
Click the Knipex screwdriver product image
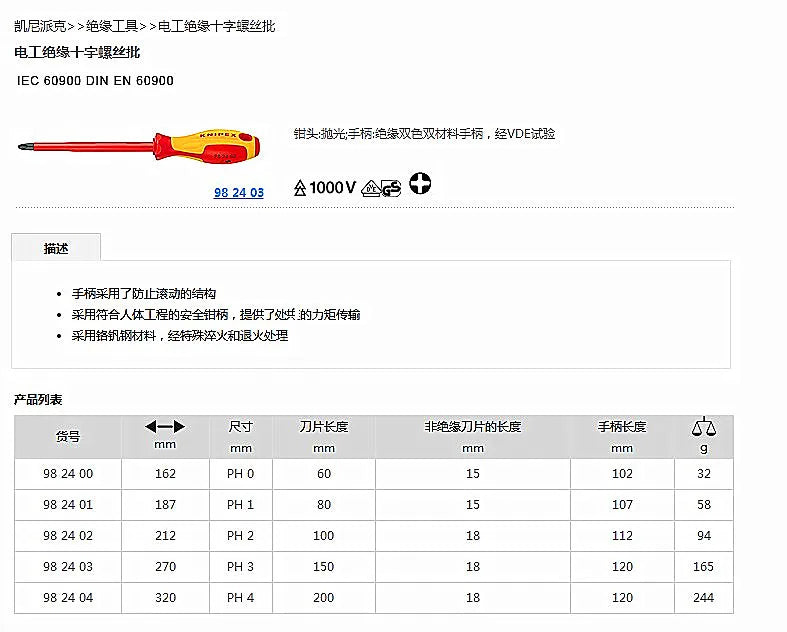pyautogui.click(x=139, y=147)
